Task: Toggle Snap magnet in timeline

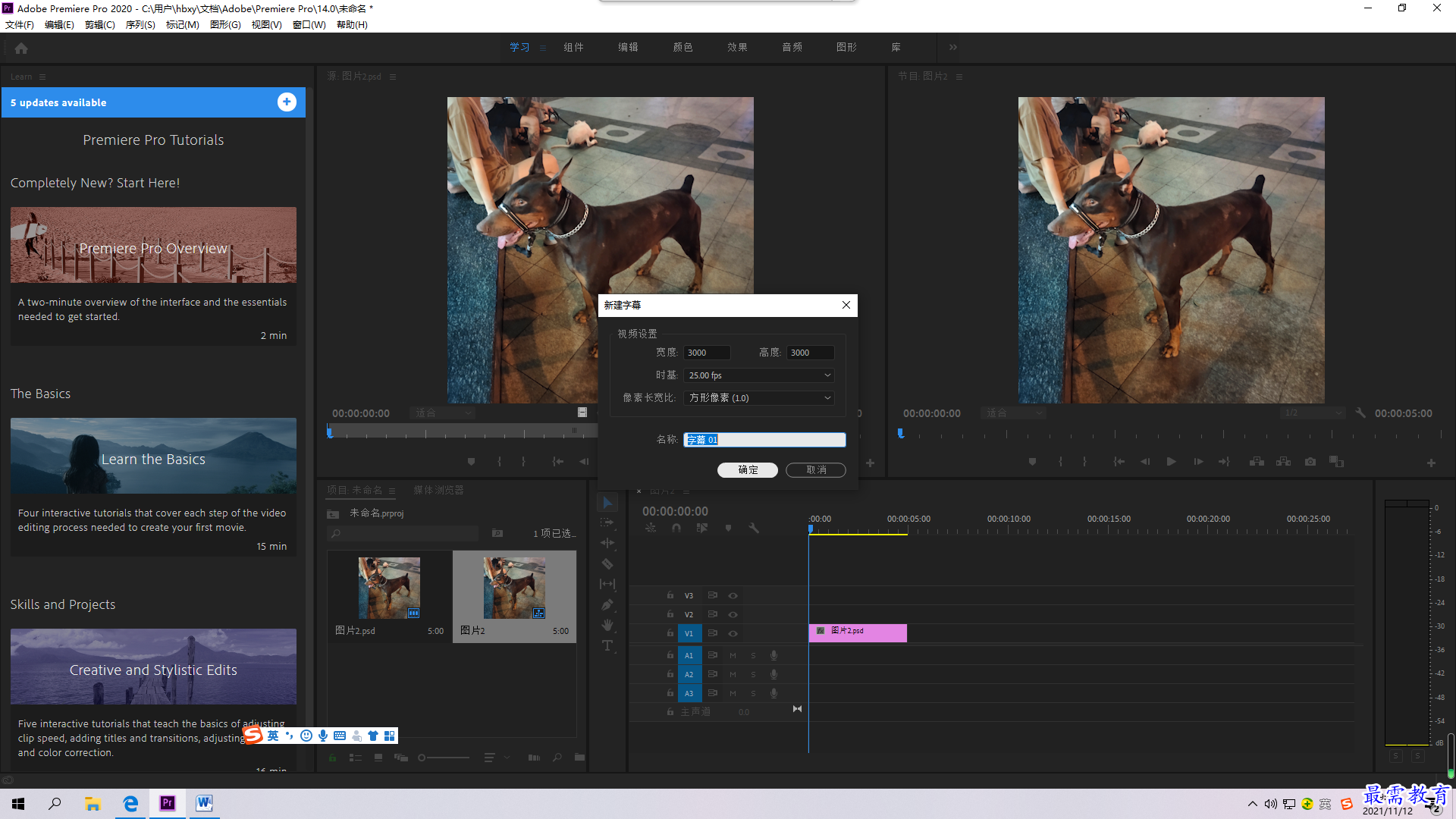Action: (676, 528)
